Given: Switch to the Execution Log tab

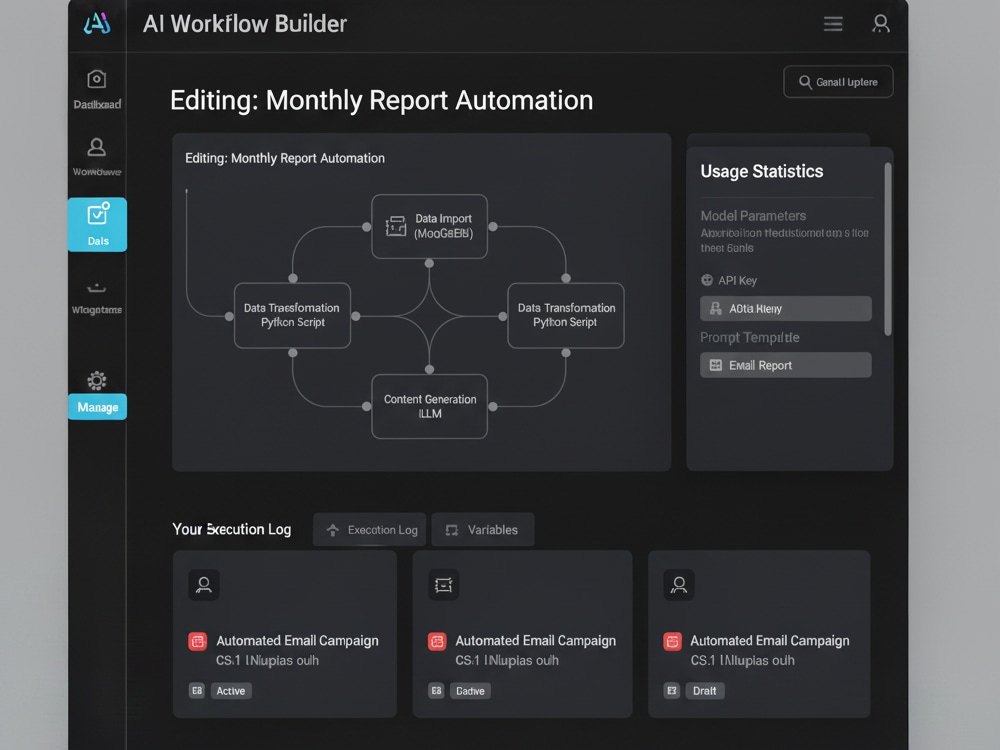Looking at the screenshot, I should coord(369,529).
